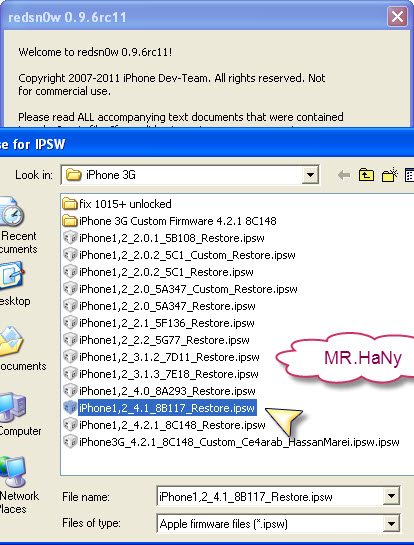Select the icon of iPhone1,2_2.1_5F136_Restore.ipsw
Viewport: 414px width, 545px height.
pyautogui.click(x=70, y=323)
